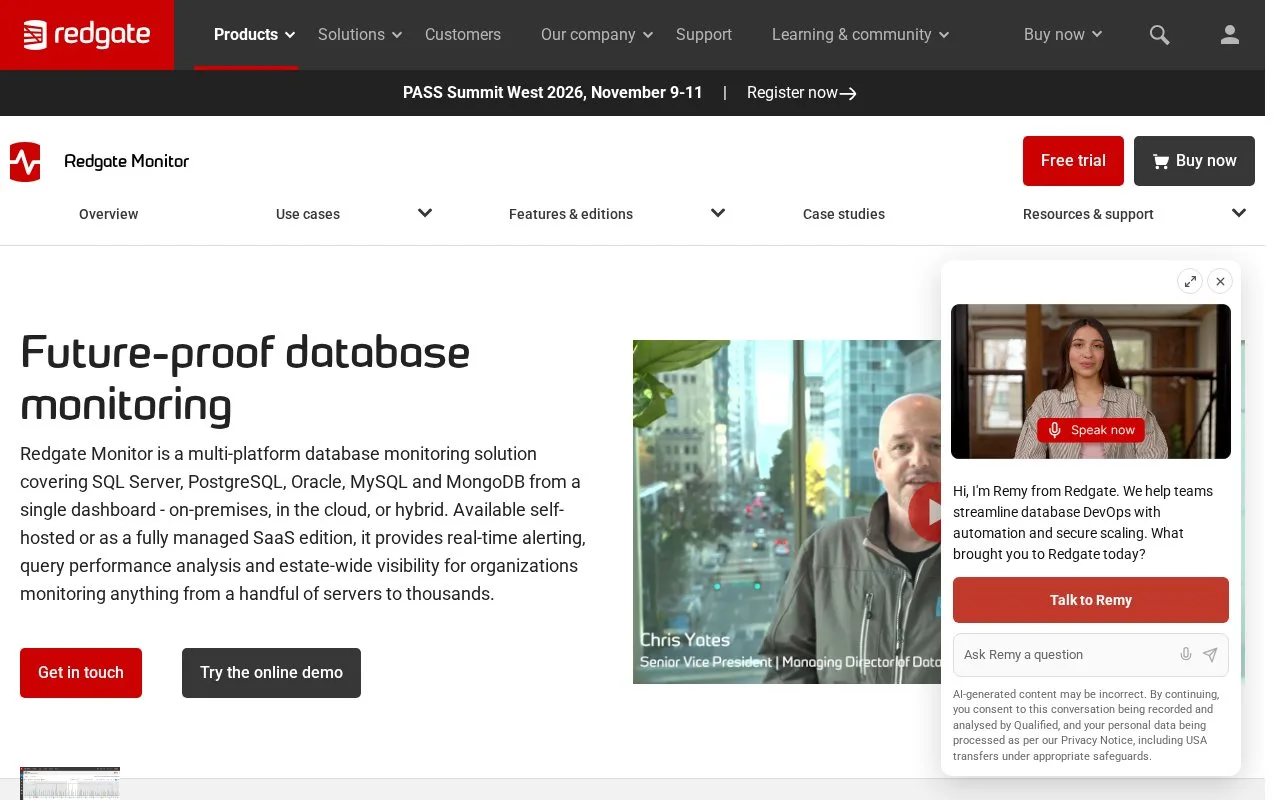Expand the Products dropdown menu
The image size is (1280, 800).
pyautogui.click(x=255, y=35)
